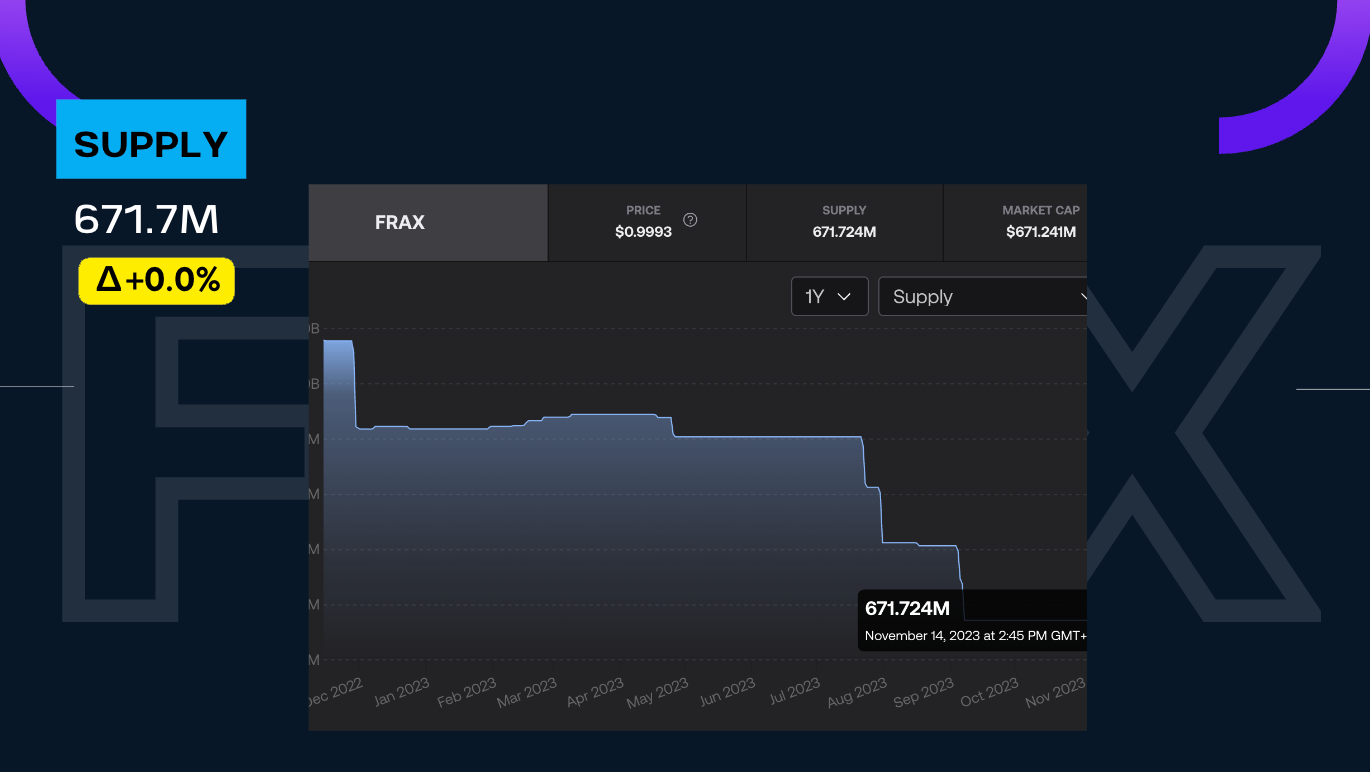Image resolution: width=1370 pixels, height=772 pixels.
Task: Expand the Supply metric dropdown
Action: click(981, 297)
